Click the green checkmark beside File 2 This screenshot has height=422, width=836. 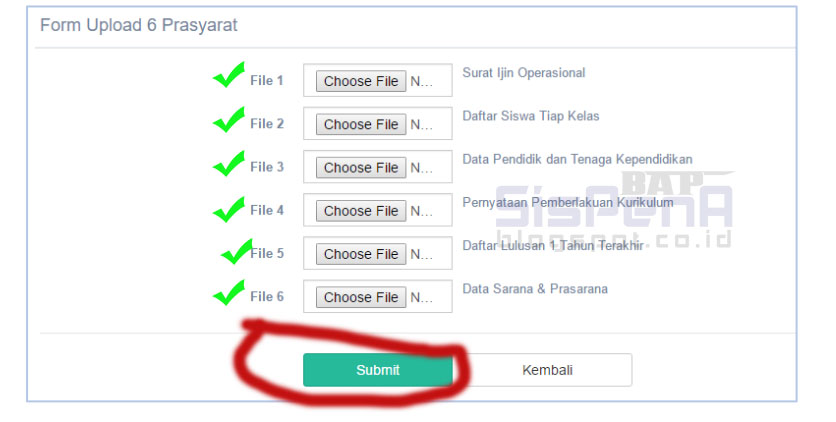229,120
